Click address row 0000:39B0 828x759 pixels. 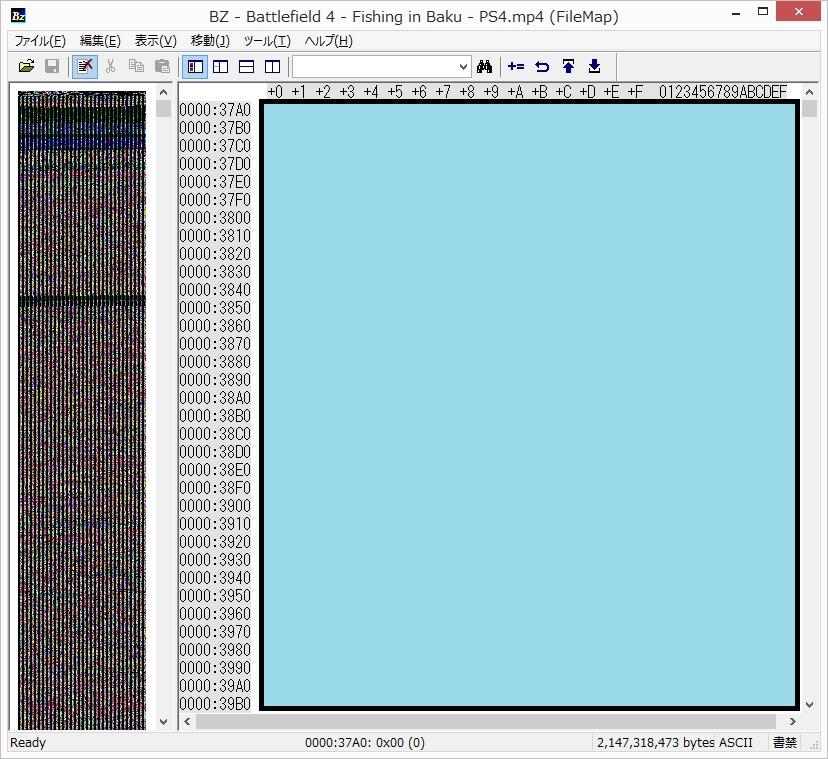(215, 704)
